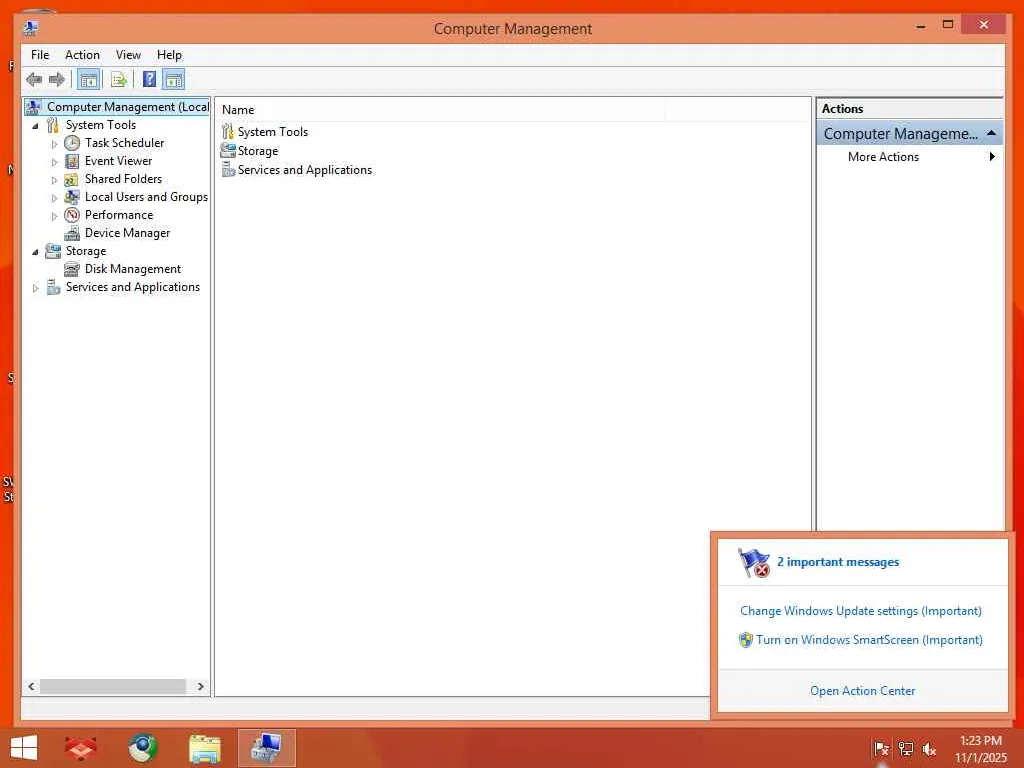Click Change Windows Update settings link

(861, 611)
